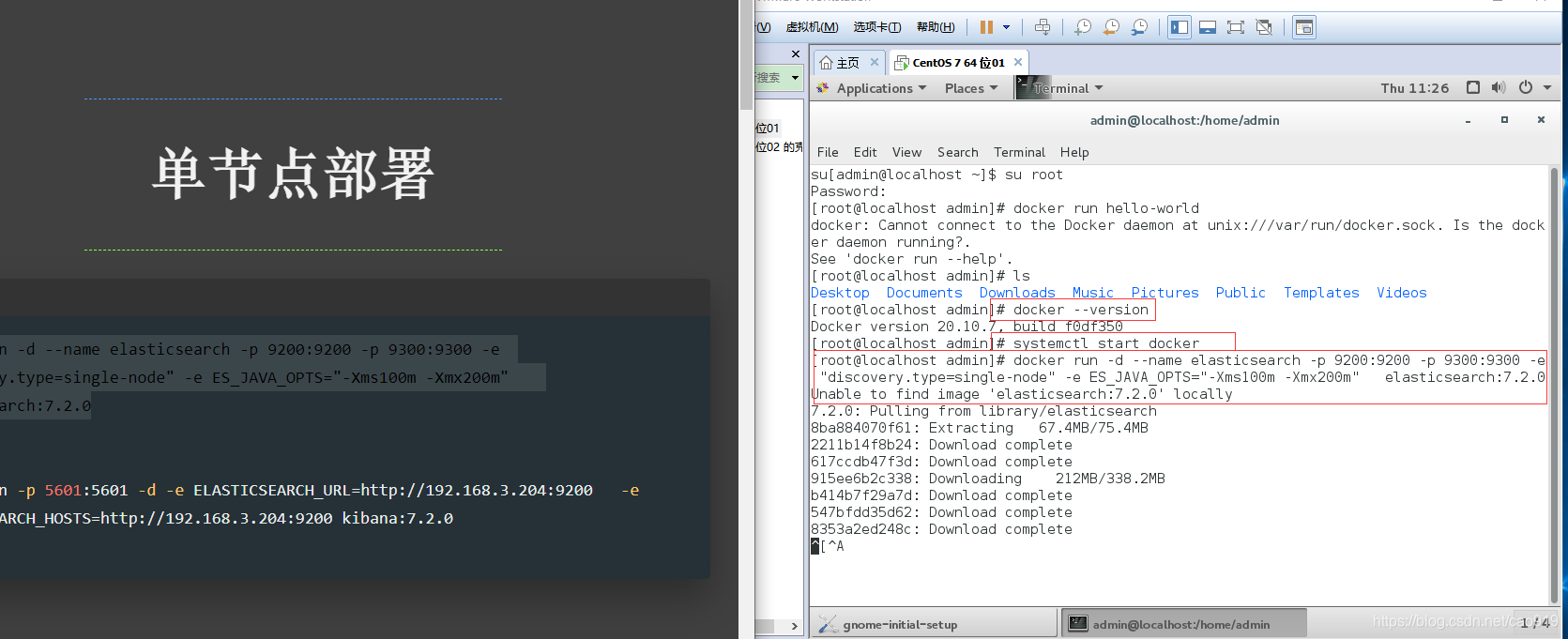Minimize the admin@localhost terminal window
The width and height of the screenshot is (1568, 639).
point(1468,120)
